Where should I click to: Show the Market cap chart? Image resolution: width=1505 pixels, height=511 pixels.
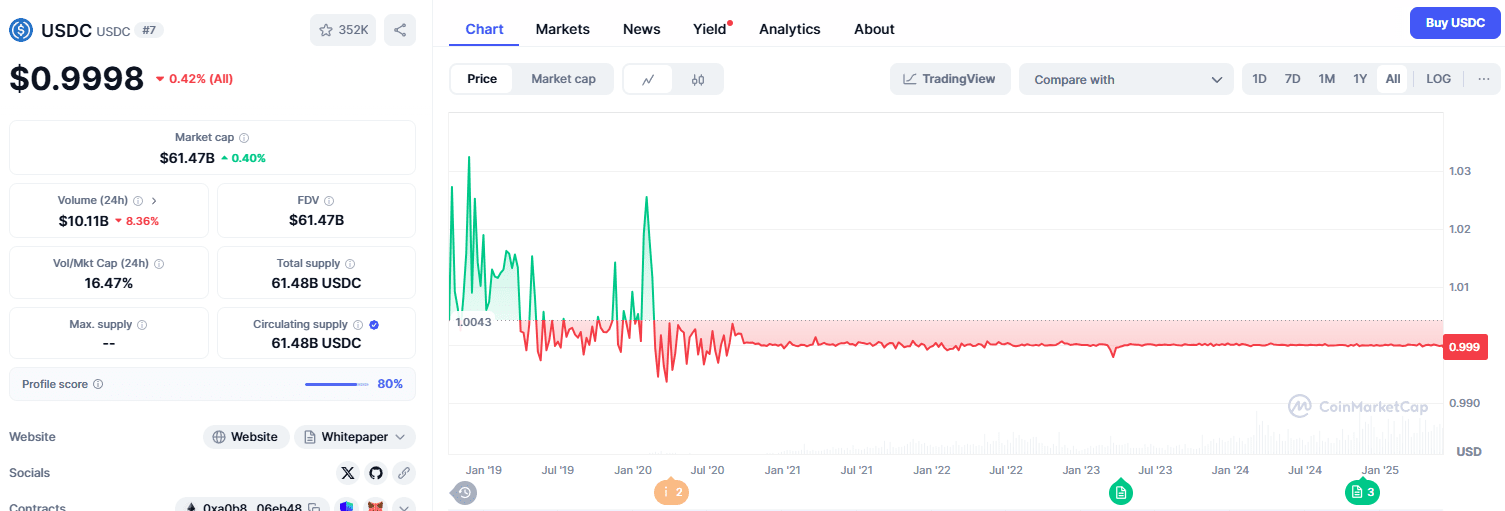point(563,79)
